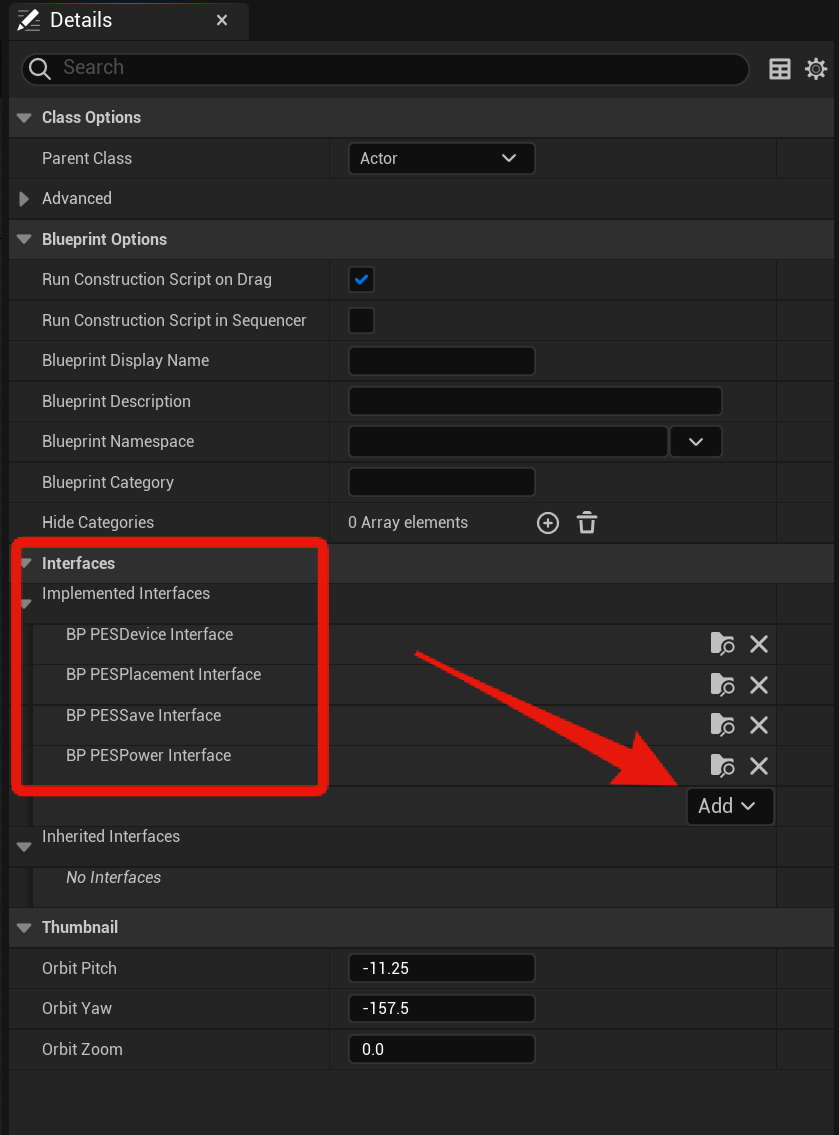Open the Parent Class Actor dropdown
839x1135 pixels.
[441, 158]
